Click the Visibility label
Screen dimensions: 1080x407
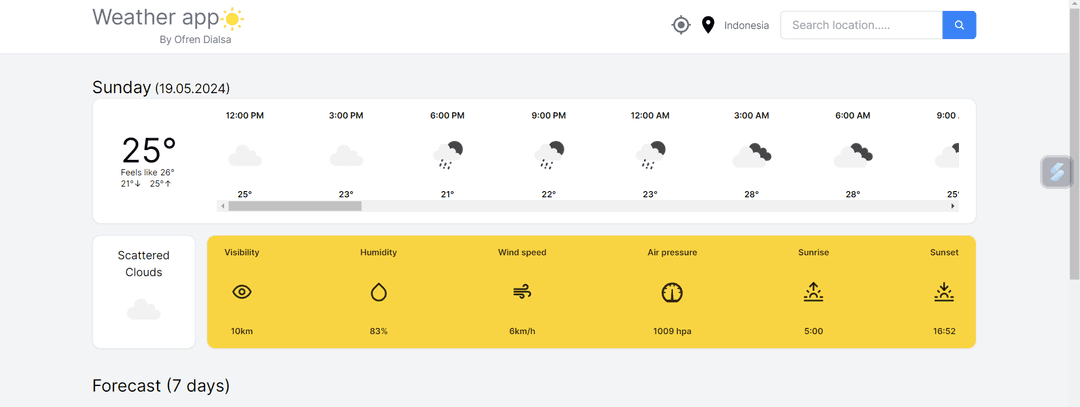tap(242, 253)
